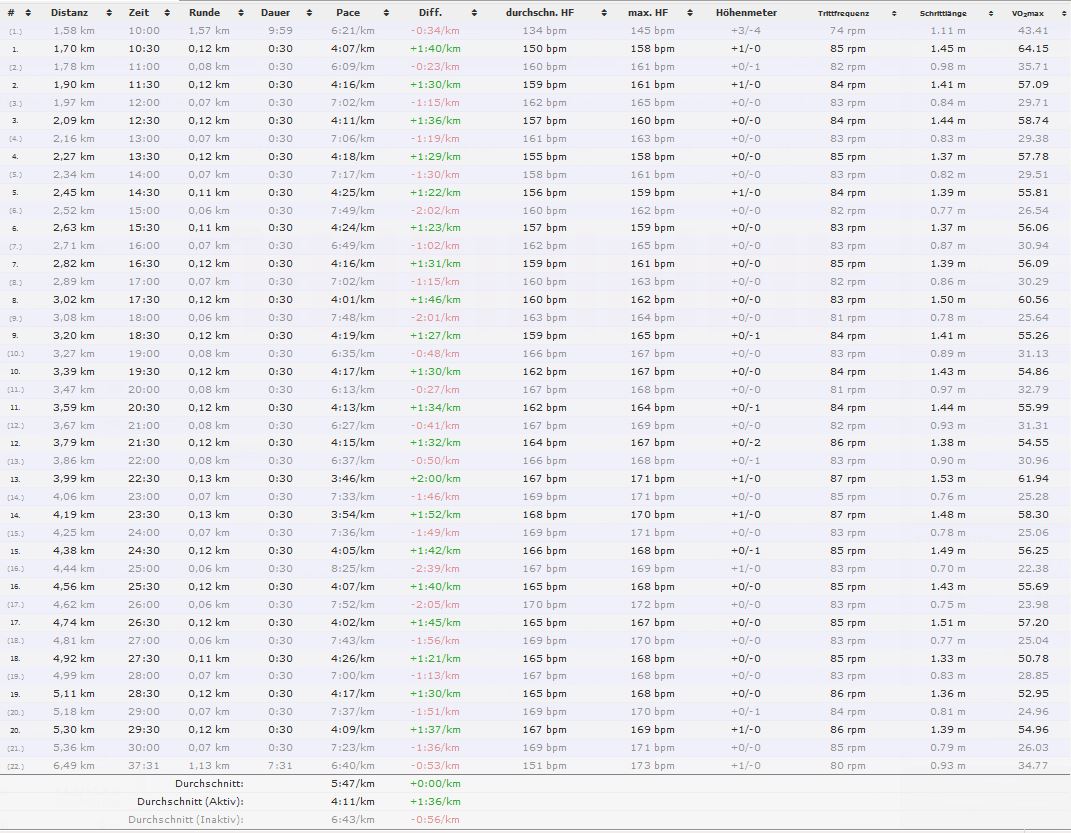Select the Durchschnitt (Inaktiv) summary label

click(x=186, y=820)
